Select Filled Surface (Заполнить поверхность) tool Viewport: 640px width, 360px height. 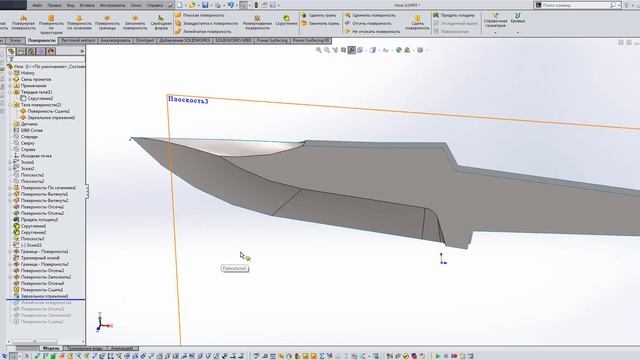(x=135, y=23)
